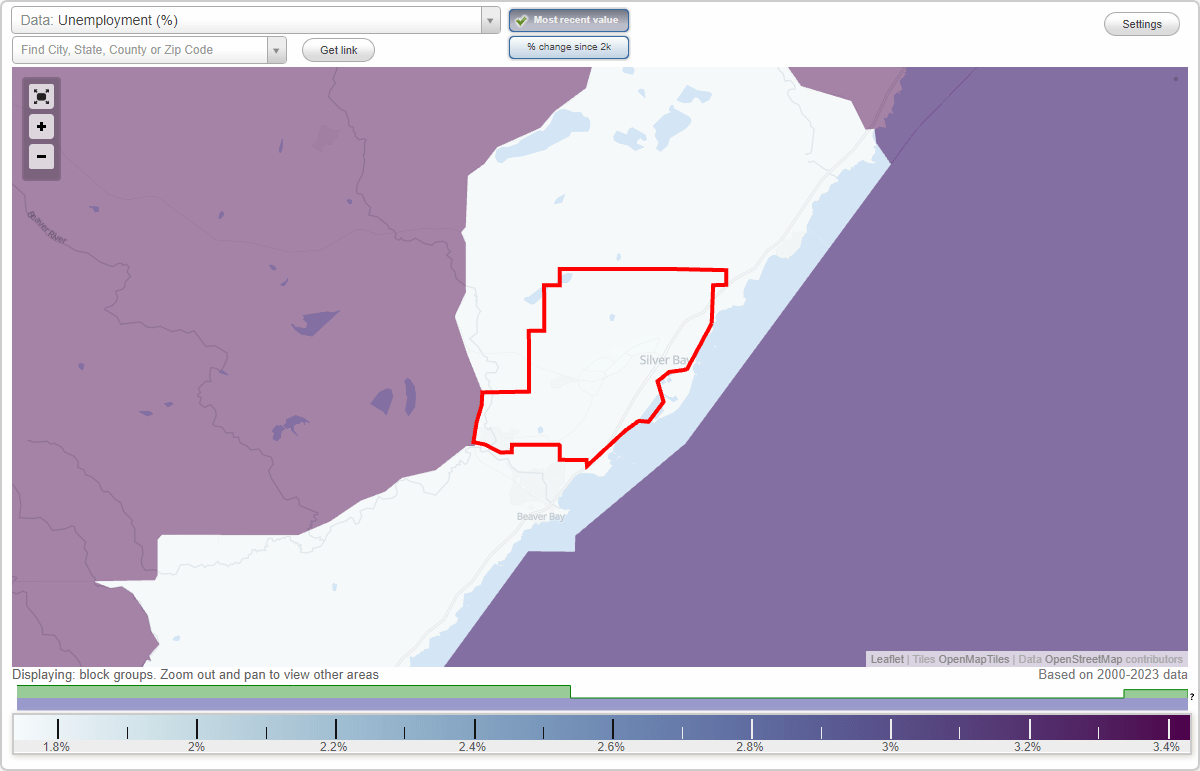Viewport: 1200px width, 771px height.
Task: Click the Get link button
Action: click(x=338, y=50)
